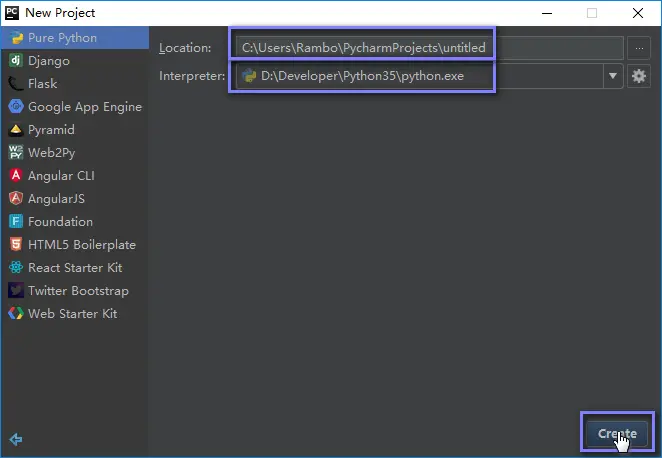The image size is (662, 458).
Task: Click the Web Starter Kit icon
Action: coord(16,313)
